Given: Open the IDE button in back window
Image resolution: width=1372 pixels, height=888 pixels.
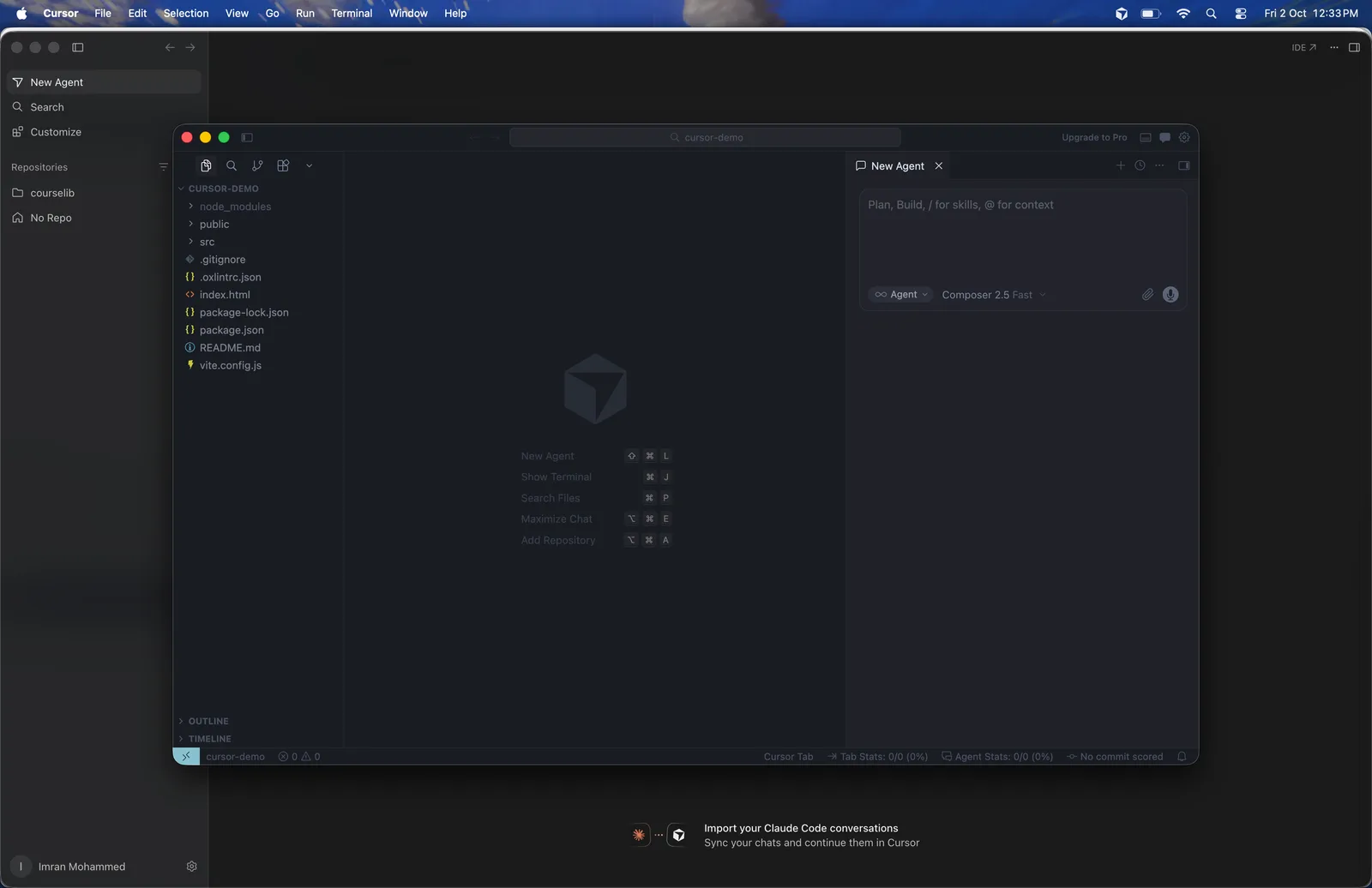Looking at the screenshot, I should (x=1303, y=47).
